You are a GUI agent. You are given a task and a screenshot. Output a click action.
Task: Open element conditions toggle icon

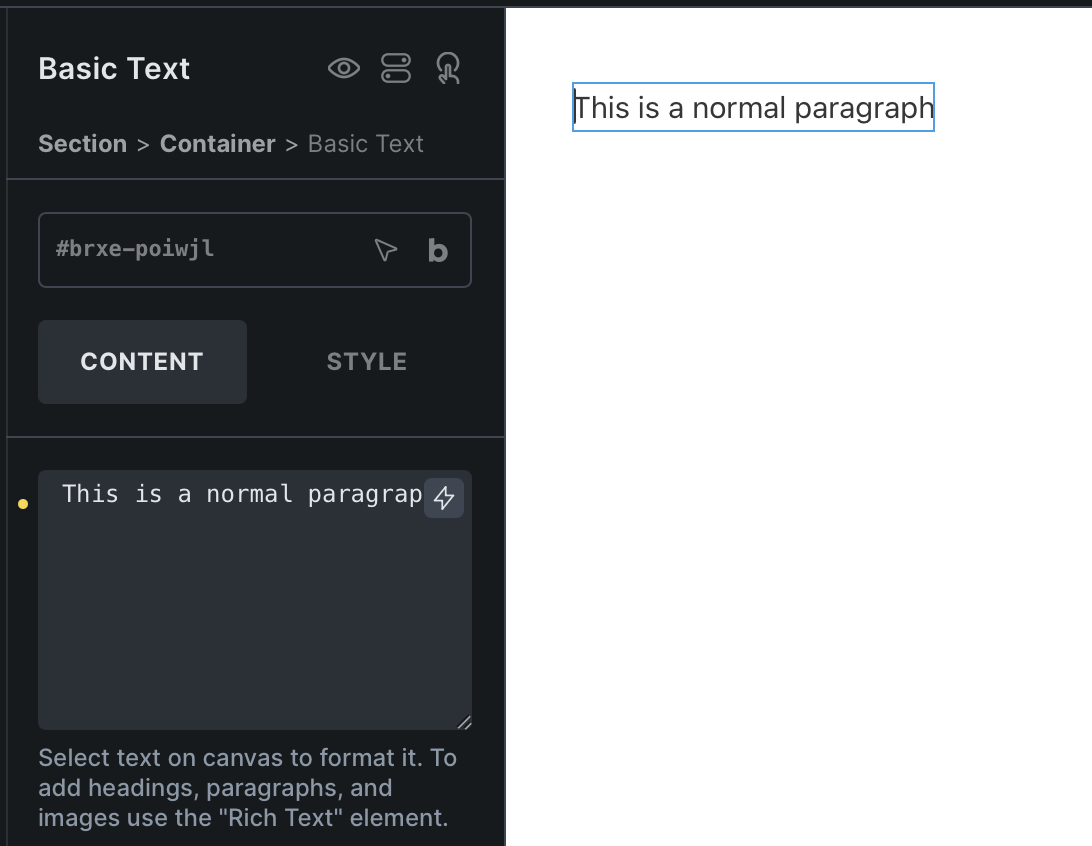396,68
